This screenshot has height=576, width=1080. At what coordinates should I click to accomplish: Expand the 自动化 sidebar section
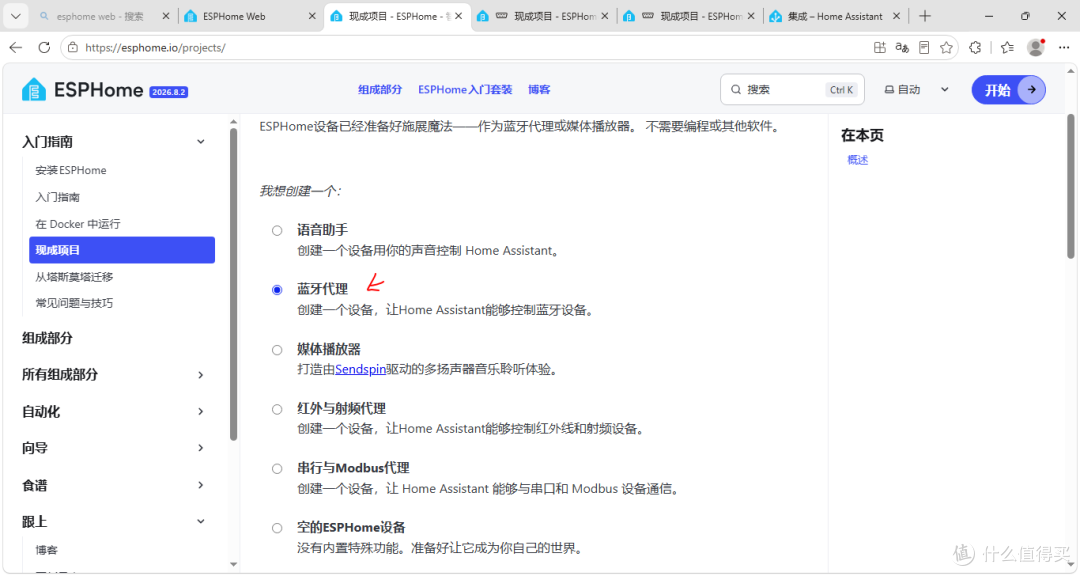point(200,411)
